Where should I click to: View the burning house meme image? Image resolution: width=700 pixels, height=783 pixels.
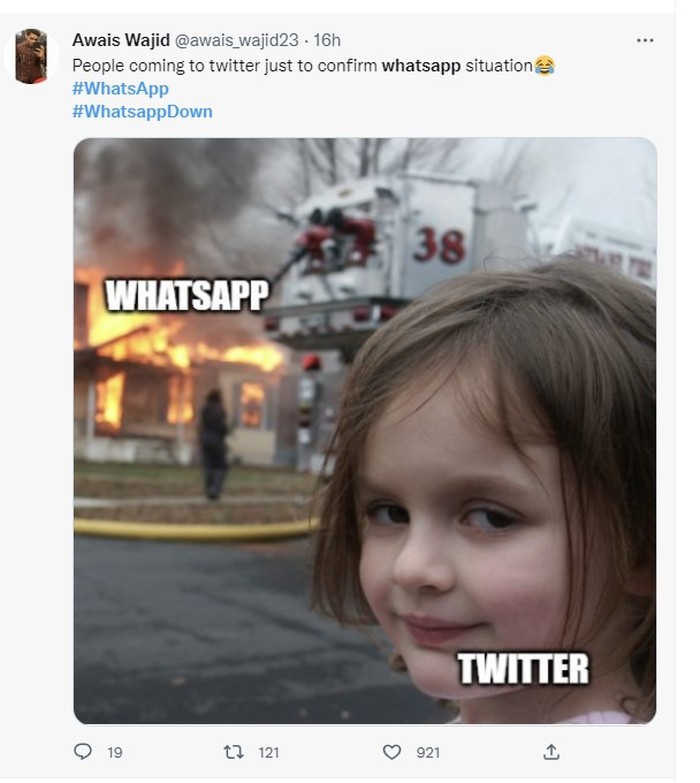click(x=365, y=430)
